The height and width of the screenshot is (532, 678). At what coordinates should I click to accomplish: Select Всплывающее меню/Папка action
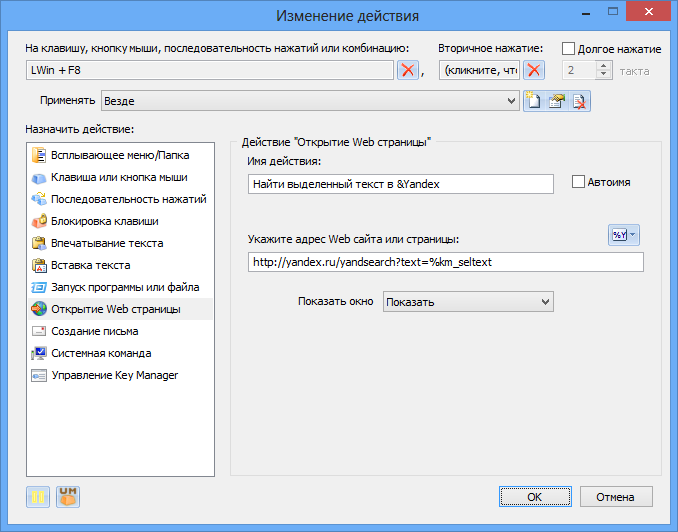120,155
